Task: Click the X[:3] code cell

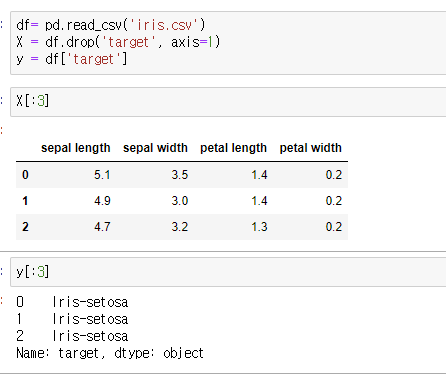Action: [x=228, y=102]
